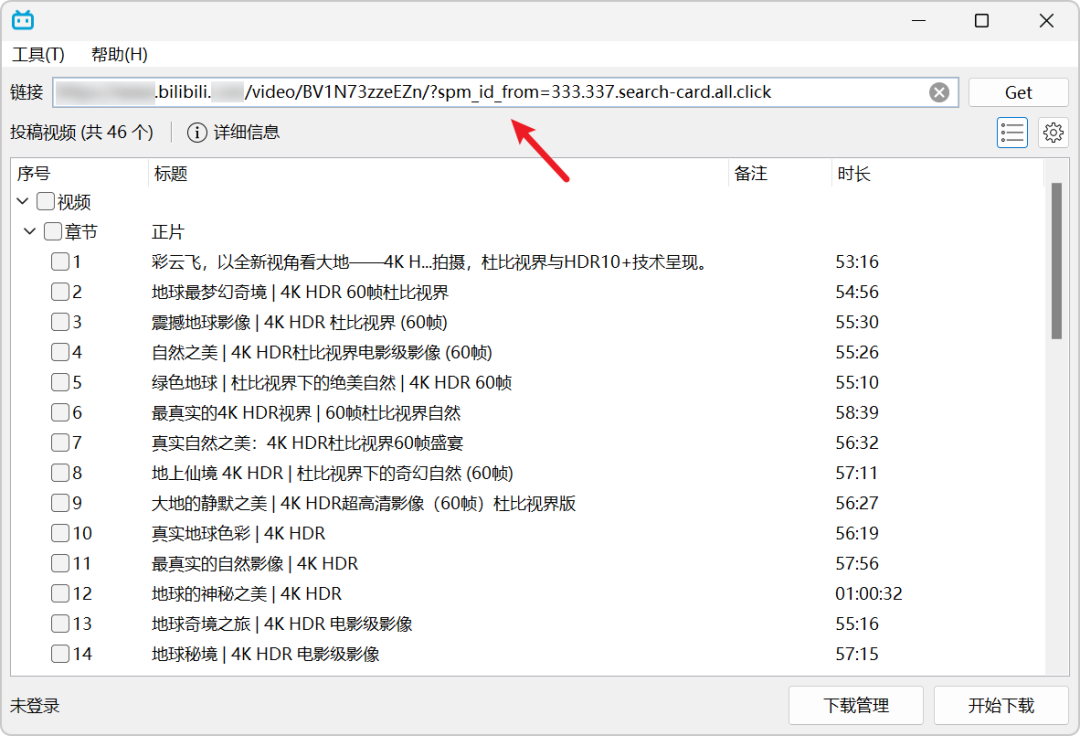Open settings via the gear icon
Screen dimensions: 1080x736
pyautogui.click(x=1053, y=132)
